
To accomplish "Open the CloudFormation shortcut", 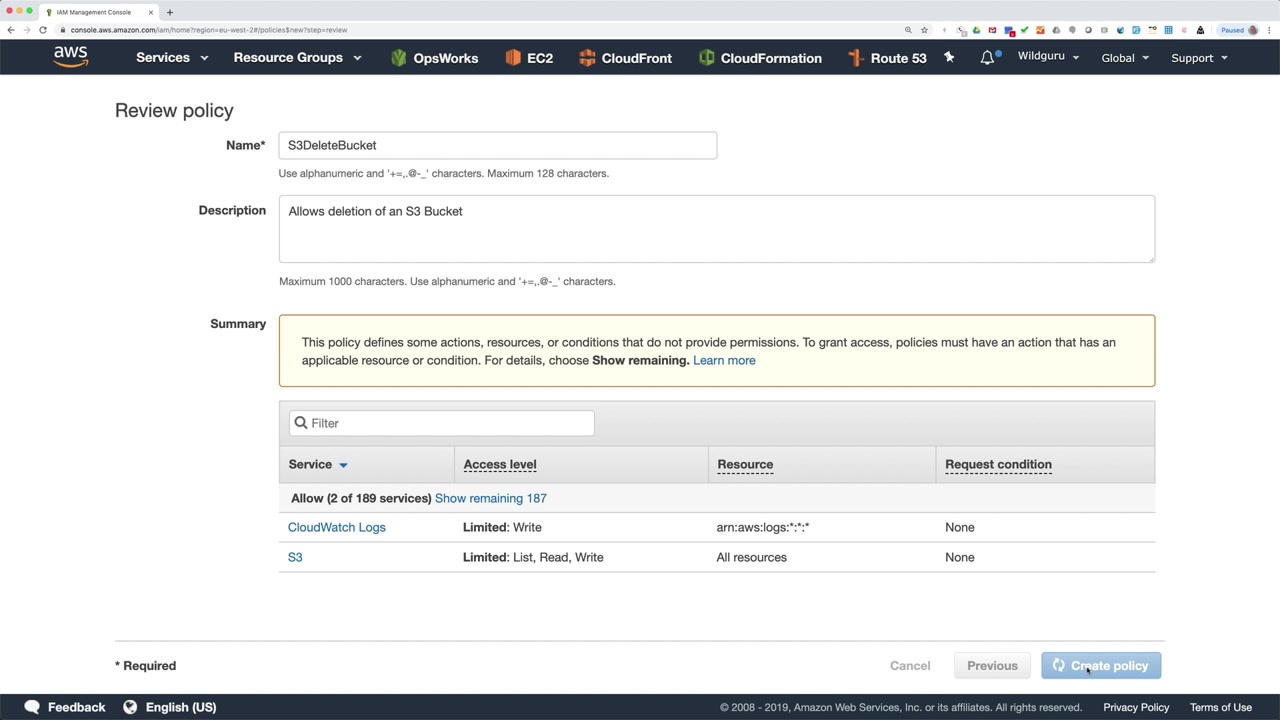I will coord(760,58).
